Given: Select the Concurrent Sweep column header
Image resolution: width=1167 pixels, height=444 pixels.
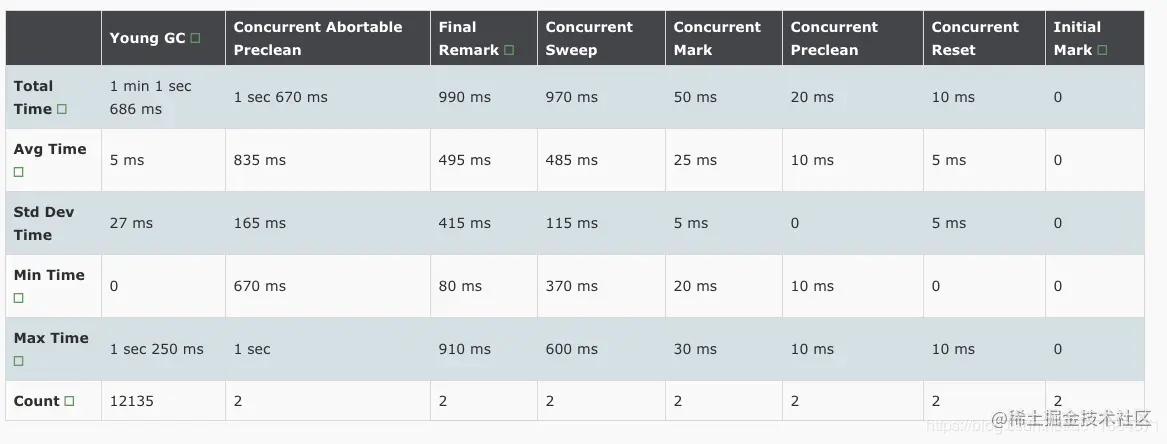Looking at the screenshot, I should [x=589, y=38].
